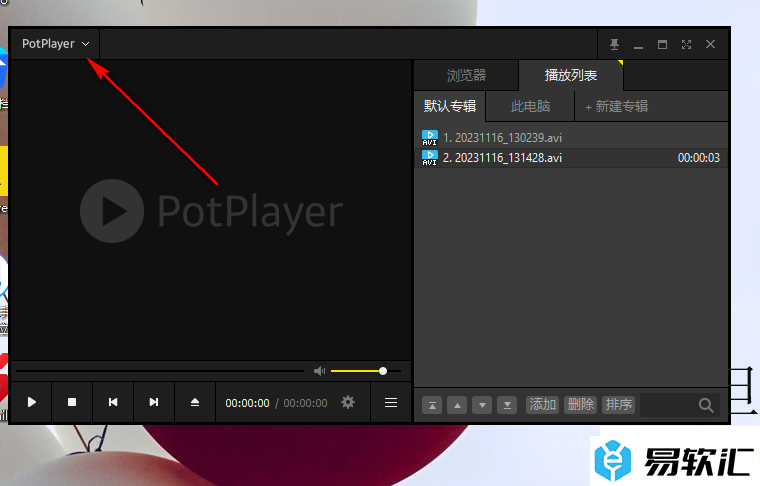Move selected item to playlist bottom
Screen dimensions: 760x486
click(507, 405)
